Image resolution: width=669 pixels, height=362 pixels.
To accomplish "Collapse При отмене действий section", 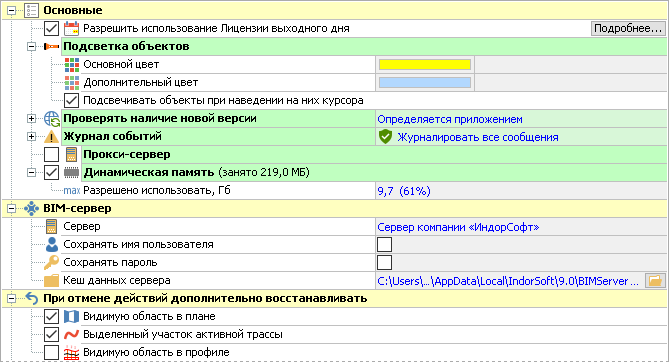I will (x=12, y=298).
